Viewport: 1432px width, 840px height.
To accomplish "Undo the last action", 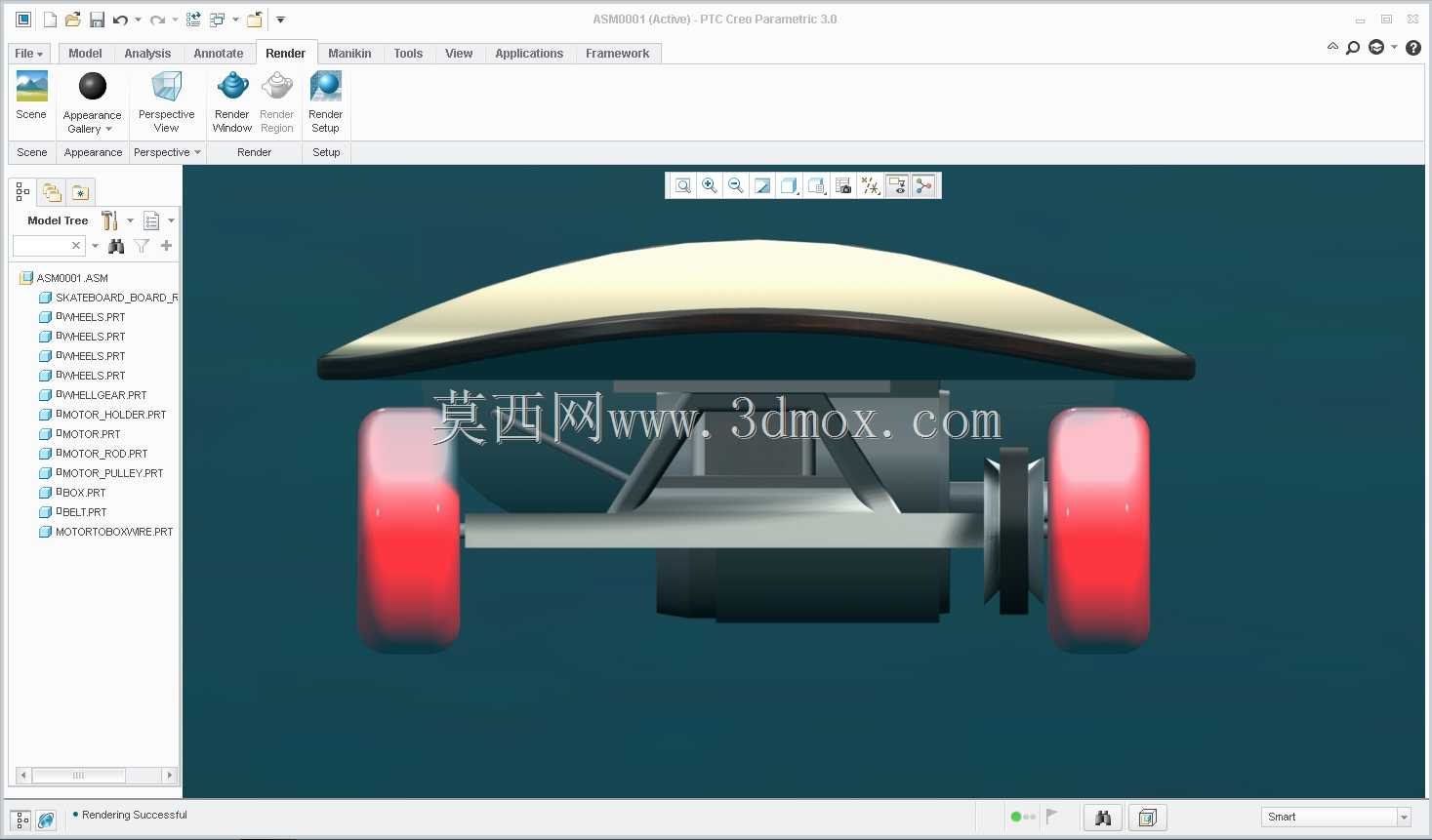I will click(x=120, y=20).
